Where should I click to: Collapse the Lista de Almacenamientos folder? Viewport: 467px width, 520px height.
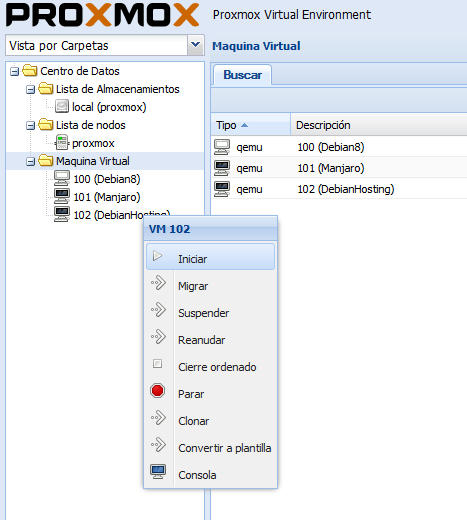pos(30,89)
